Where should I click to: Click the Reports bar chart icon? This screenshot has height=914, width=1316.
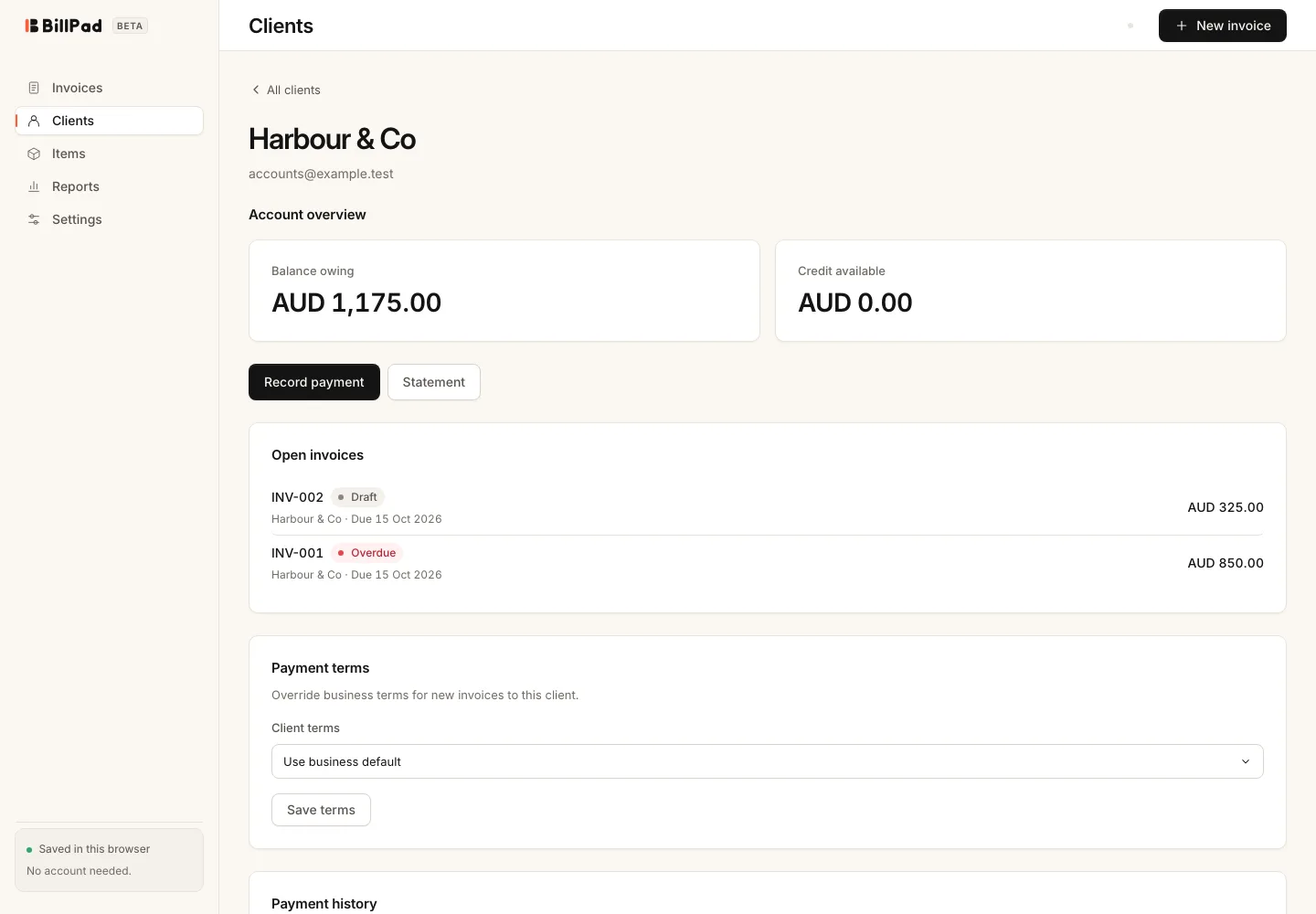(34, 186)
